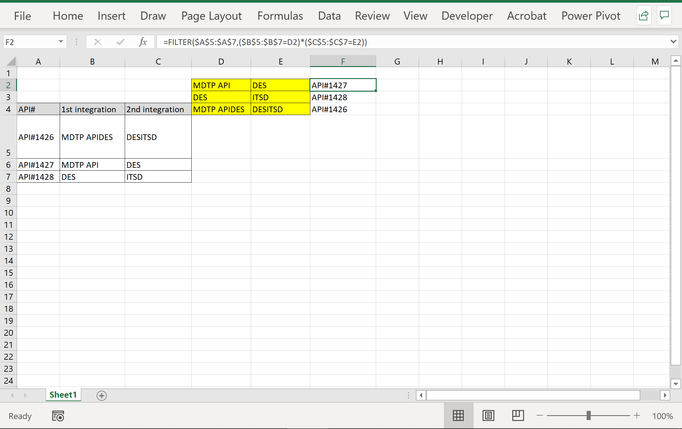Open the Comments icon in ribbon
Image resolution: width=682 pixels, height=429 pixels.
coord(664,16)
